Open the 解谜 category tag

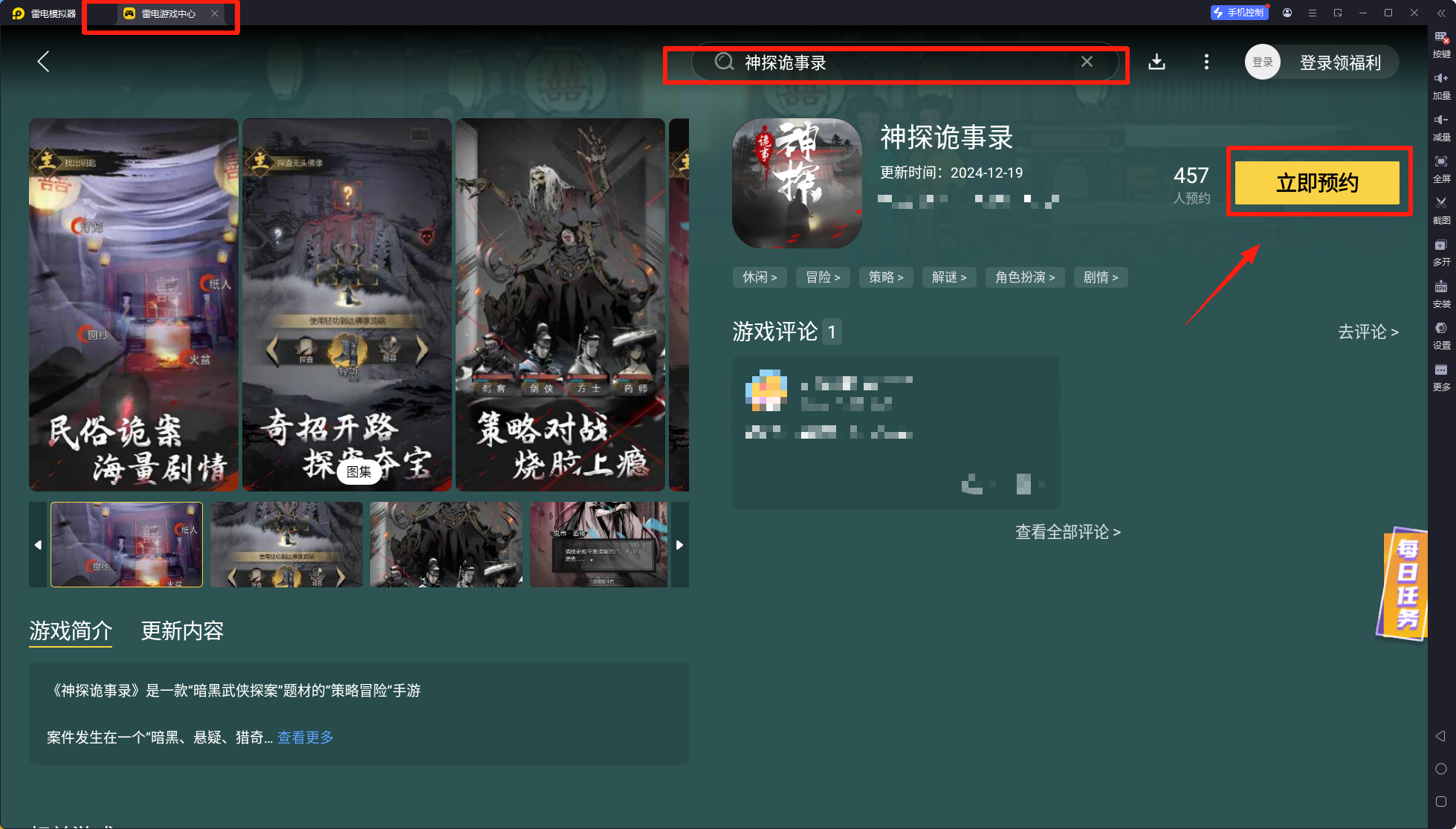point(949,277)
